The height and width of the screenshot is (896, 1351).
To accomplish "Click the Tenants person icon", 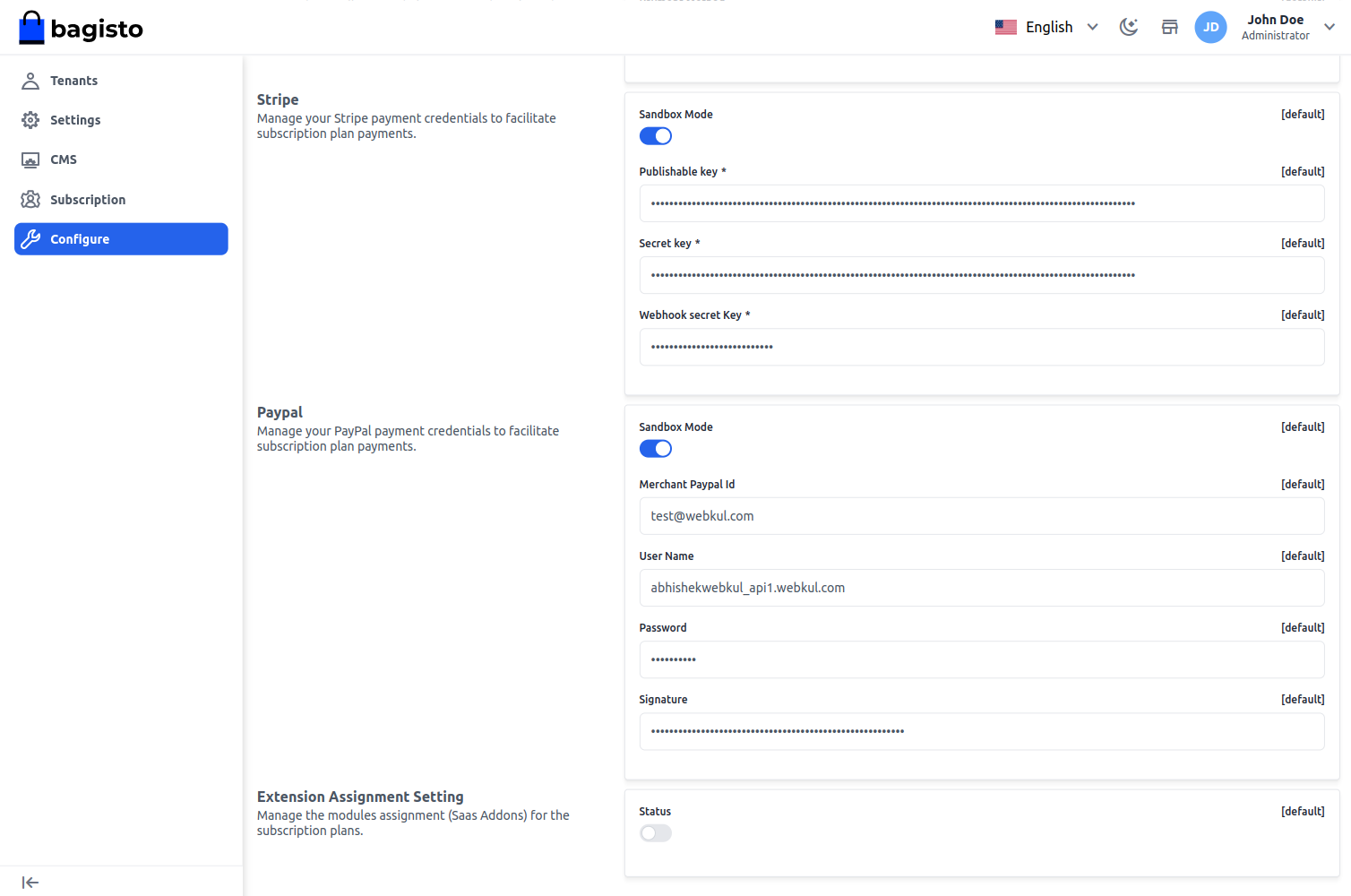I will 30,81.
